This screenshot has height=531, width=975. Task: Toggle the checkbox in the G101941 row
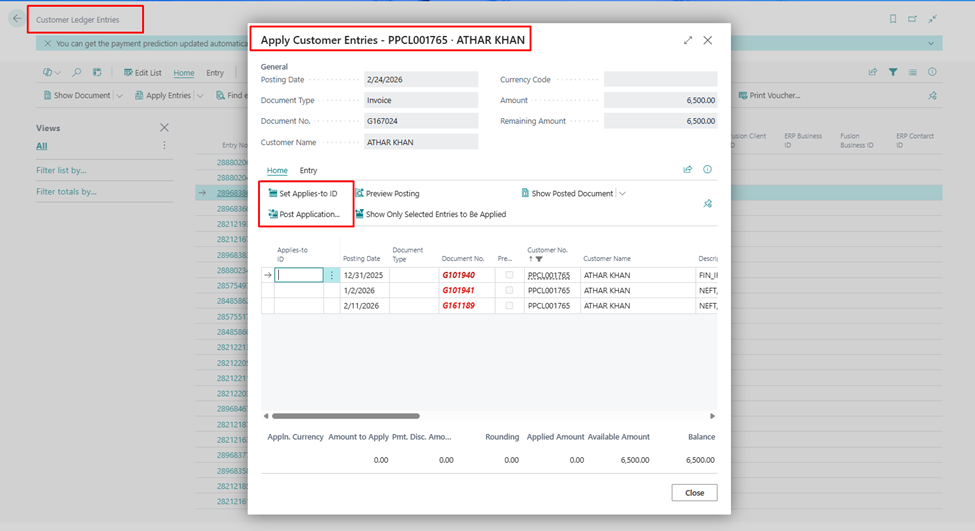[x=510, y=291]
